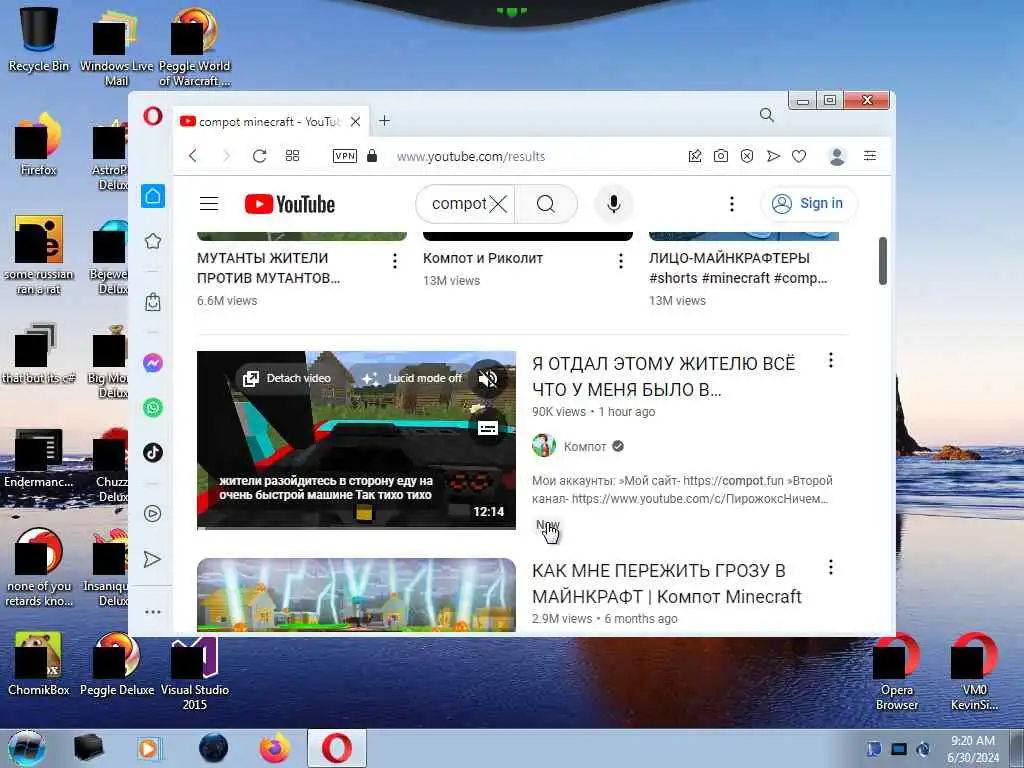Open the Flow send icon in address bar
1024x768 pixels.
coord(773,156)
